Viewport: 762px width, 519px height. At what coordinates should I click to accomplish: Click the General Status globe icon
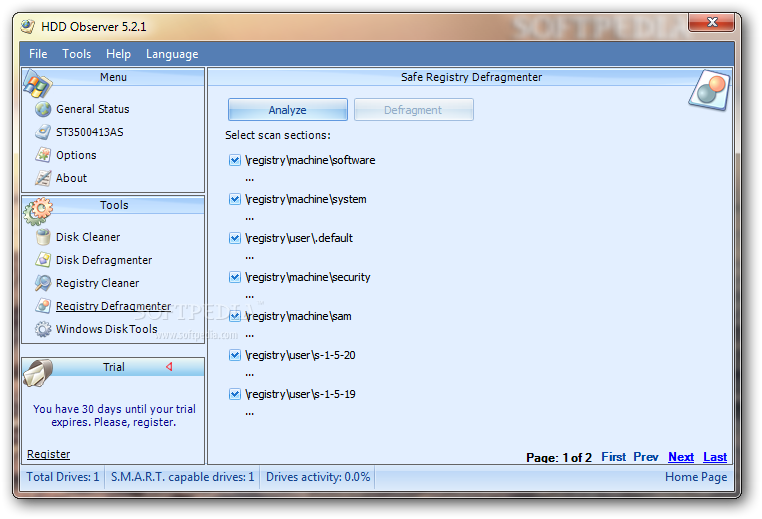43,109
